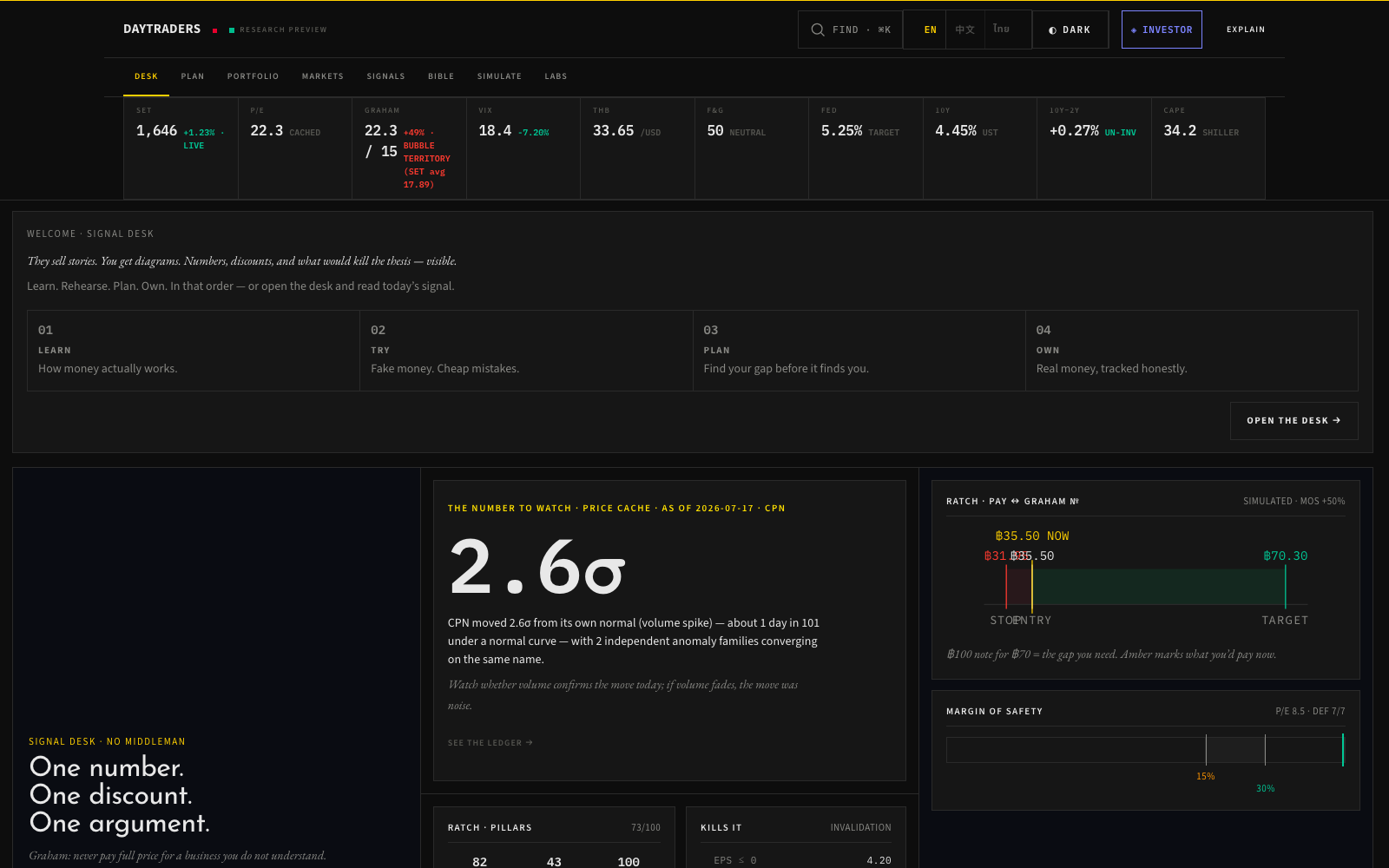Click the CAPE 34.2 Shiller tile
1389x868 pixels.
pyautogui.click(x=1208, y=148)
